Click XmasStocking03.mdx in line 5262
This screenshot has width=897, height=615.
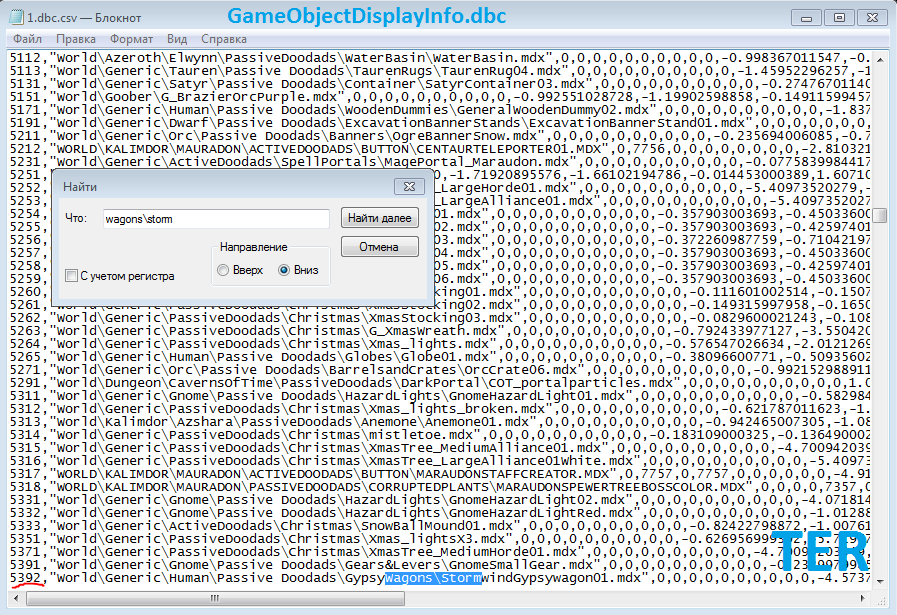tap(441, 318)
